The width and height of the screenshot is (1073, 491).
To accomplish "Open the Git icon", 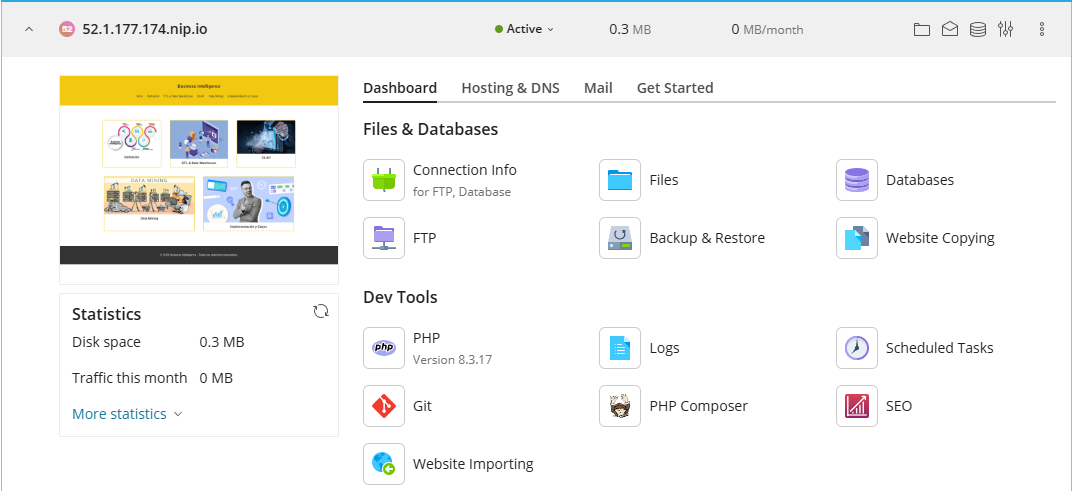I will [x=384, y=406].
